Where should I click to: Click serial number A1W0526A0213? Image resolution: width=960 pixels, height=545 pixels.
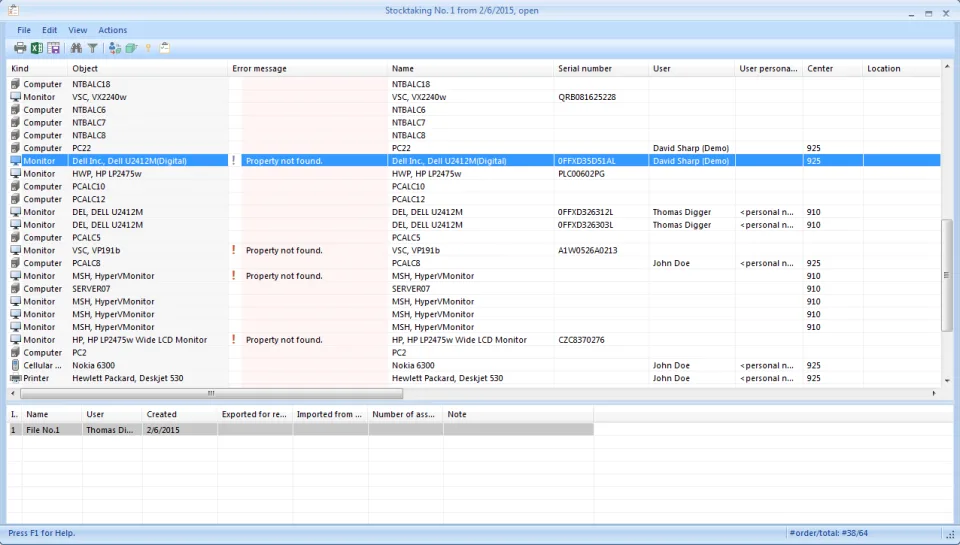588,250
